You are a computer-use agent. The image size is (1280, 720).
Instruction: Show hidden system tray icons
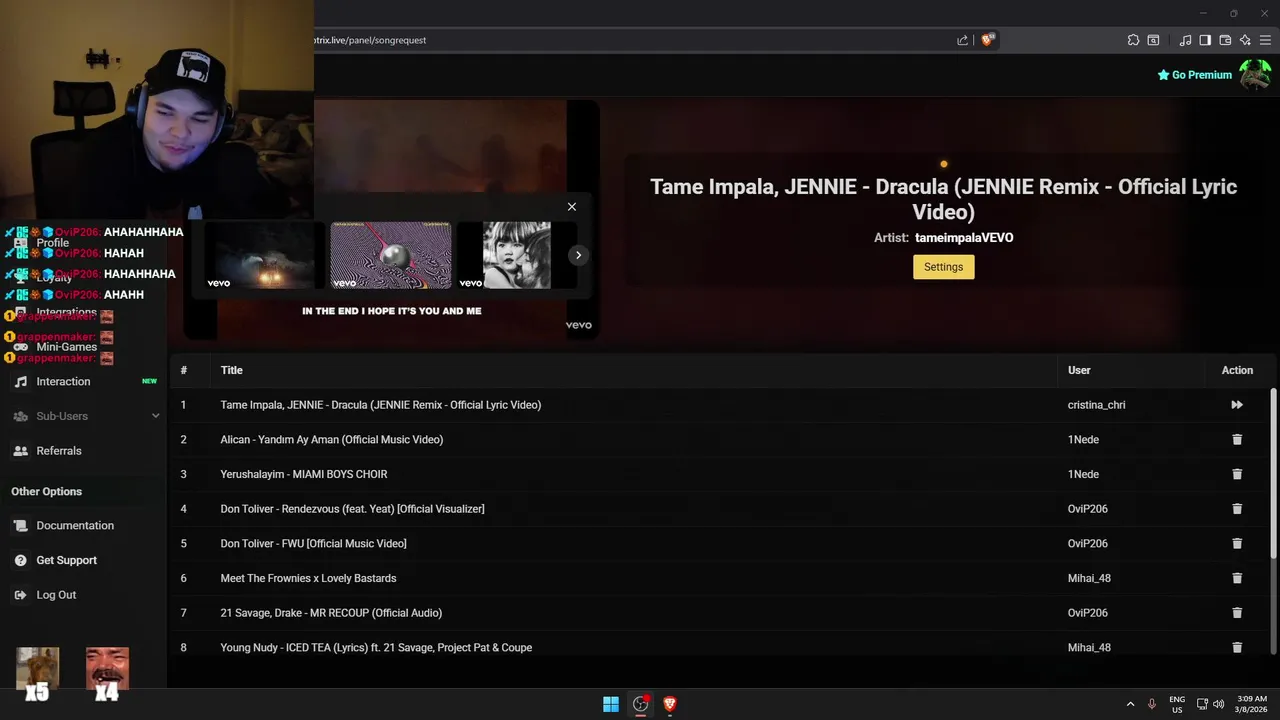[1130, 704]
